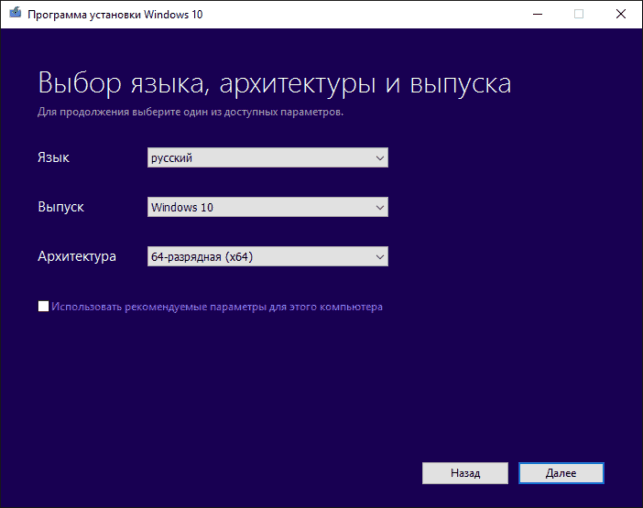
Task: Click the subtitle 'Для продолжения выберите один...'
Action: tap(190, 112)
